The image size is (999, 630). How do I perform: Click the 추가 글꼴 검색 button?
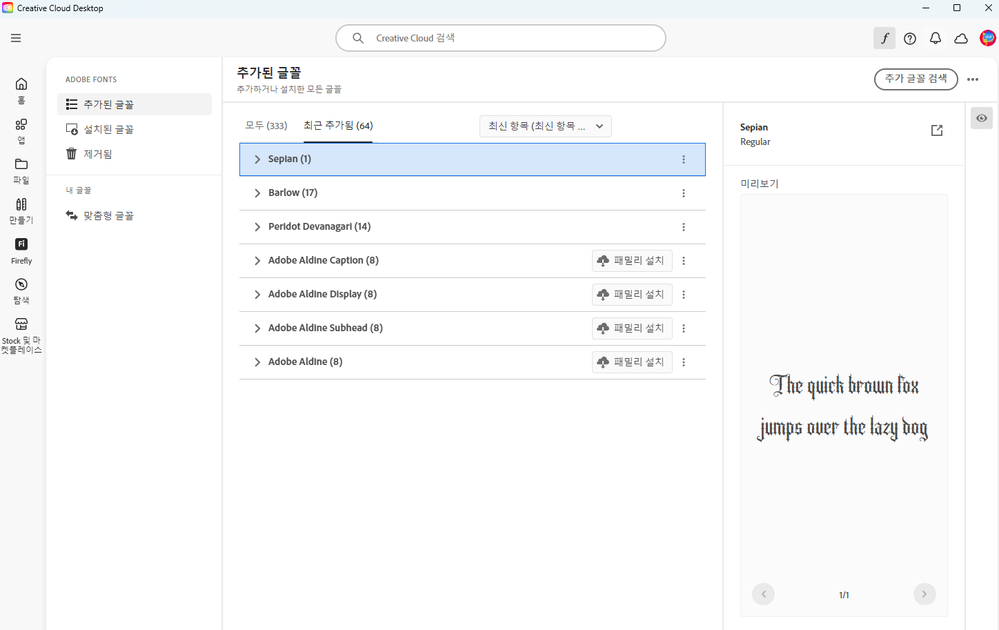pyautogui.click(x=916, y=79)
